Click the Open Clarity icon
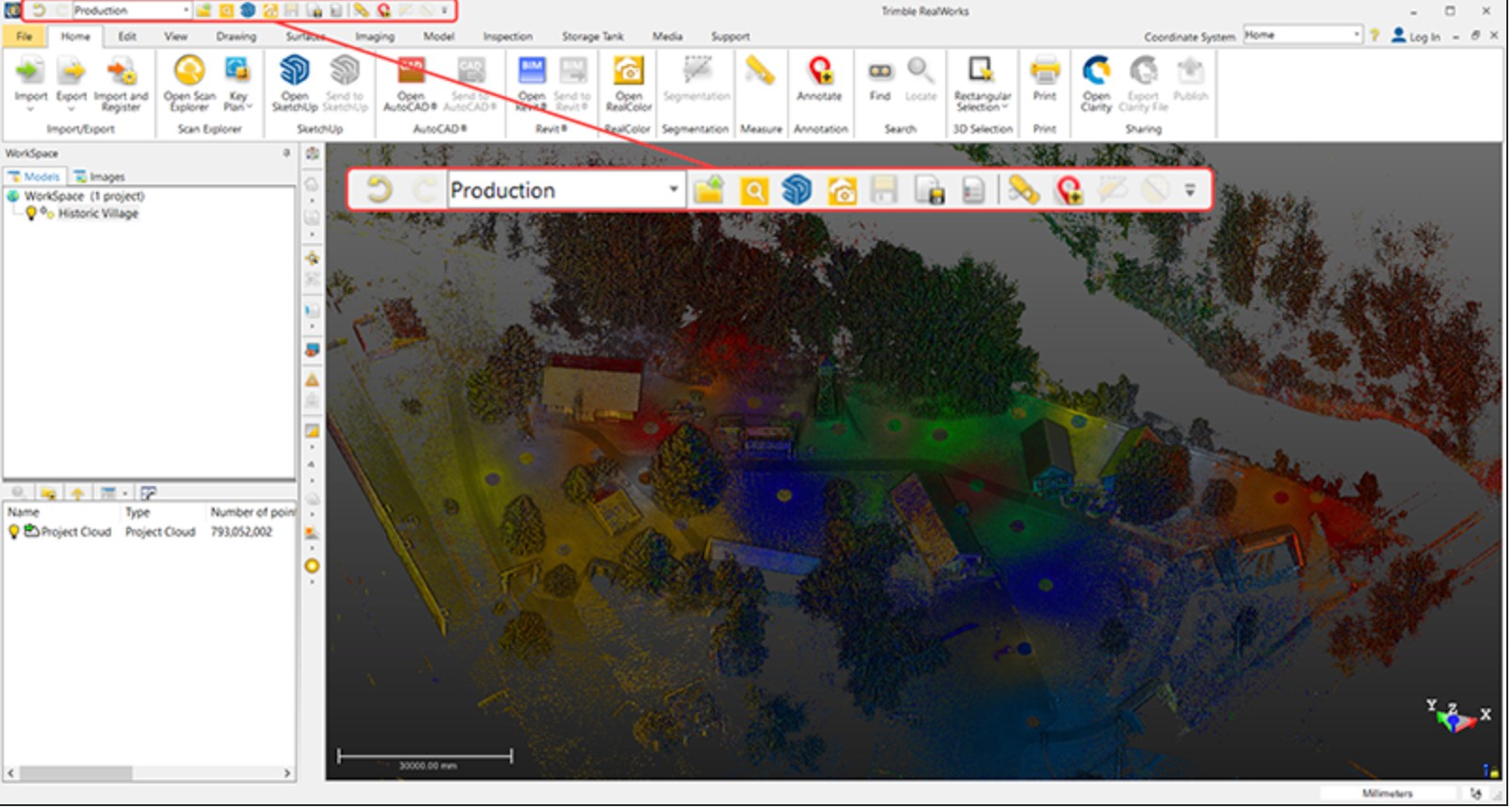The width and height of the screenshot is (1512, 808). pos(1096,72)
